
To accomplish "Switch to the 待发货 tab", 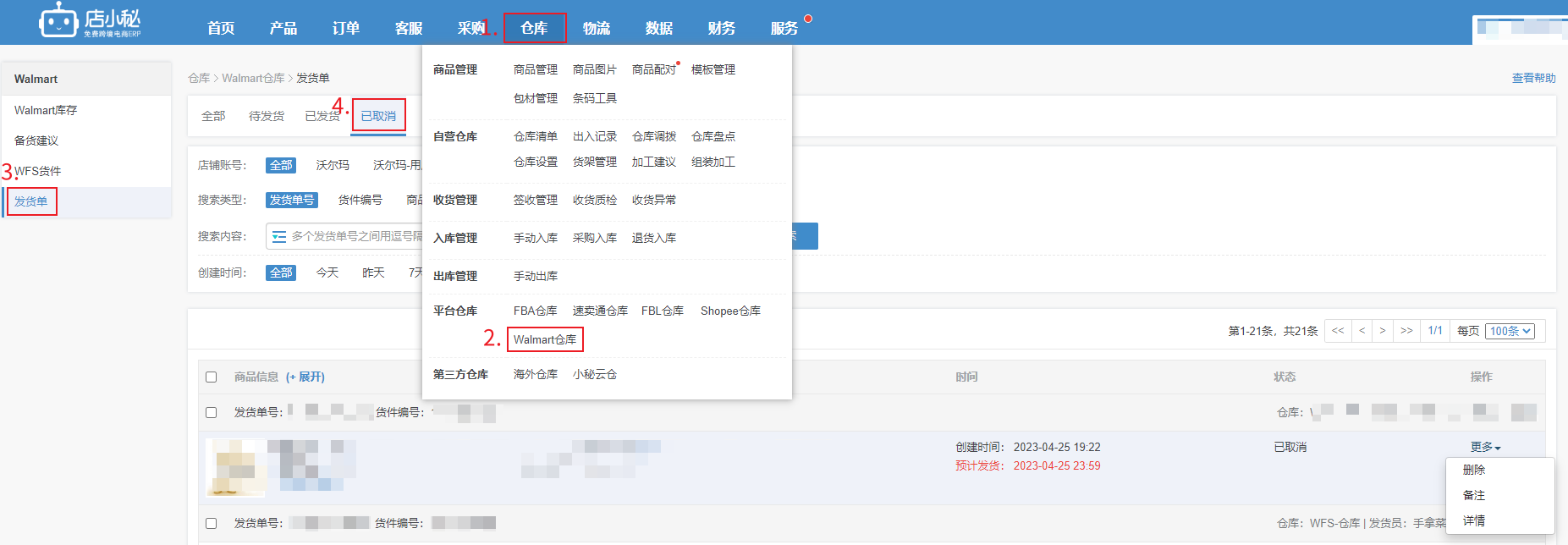I will click(x=267, y=116).
